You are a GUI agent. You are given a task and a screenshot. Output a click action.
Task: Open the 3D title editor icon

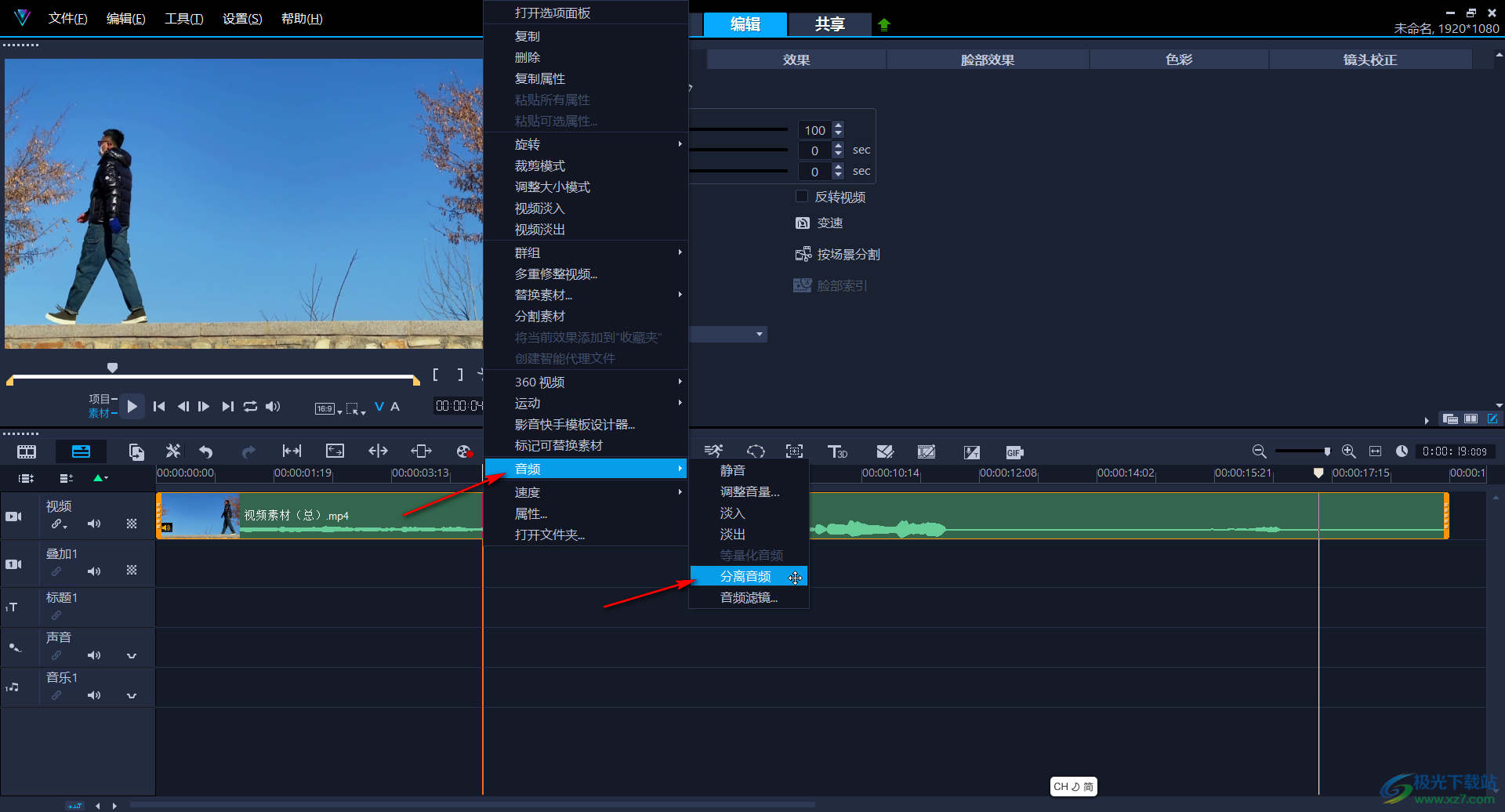pyautogui.click(x=837, y=451)
